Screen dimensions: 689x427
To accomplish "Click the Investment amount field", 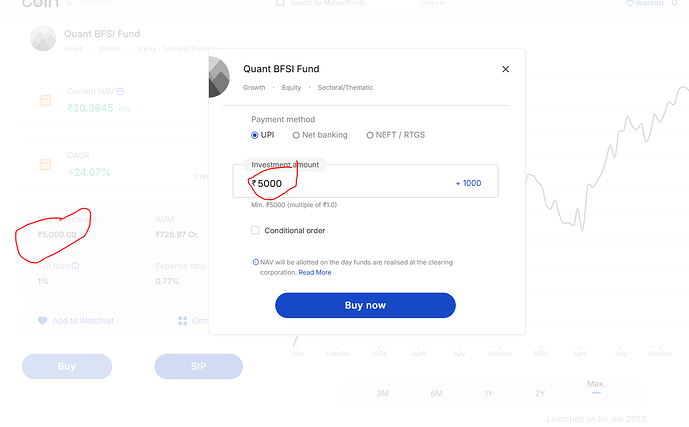I will click(x=350, y=183).
